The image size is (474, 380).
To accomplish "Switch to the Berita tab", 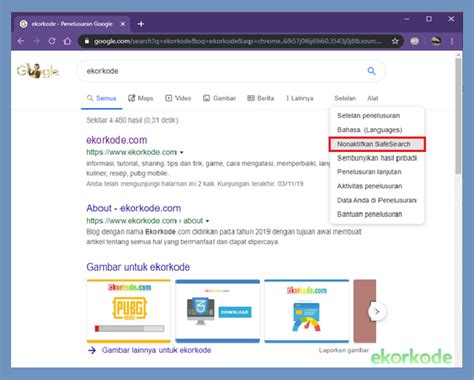I will coord(260,98).
